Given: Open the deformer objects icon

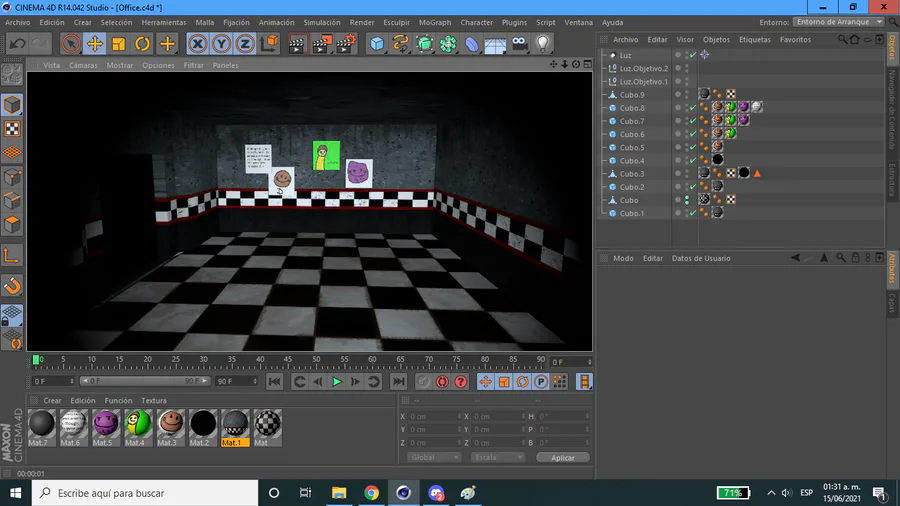Looking at the screenshot, I should point(471,44).
